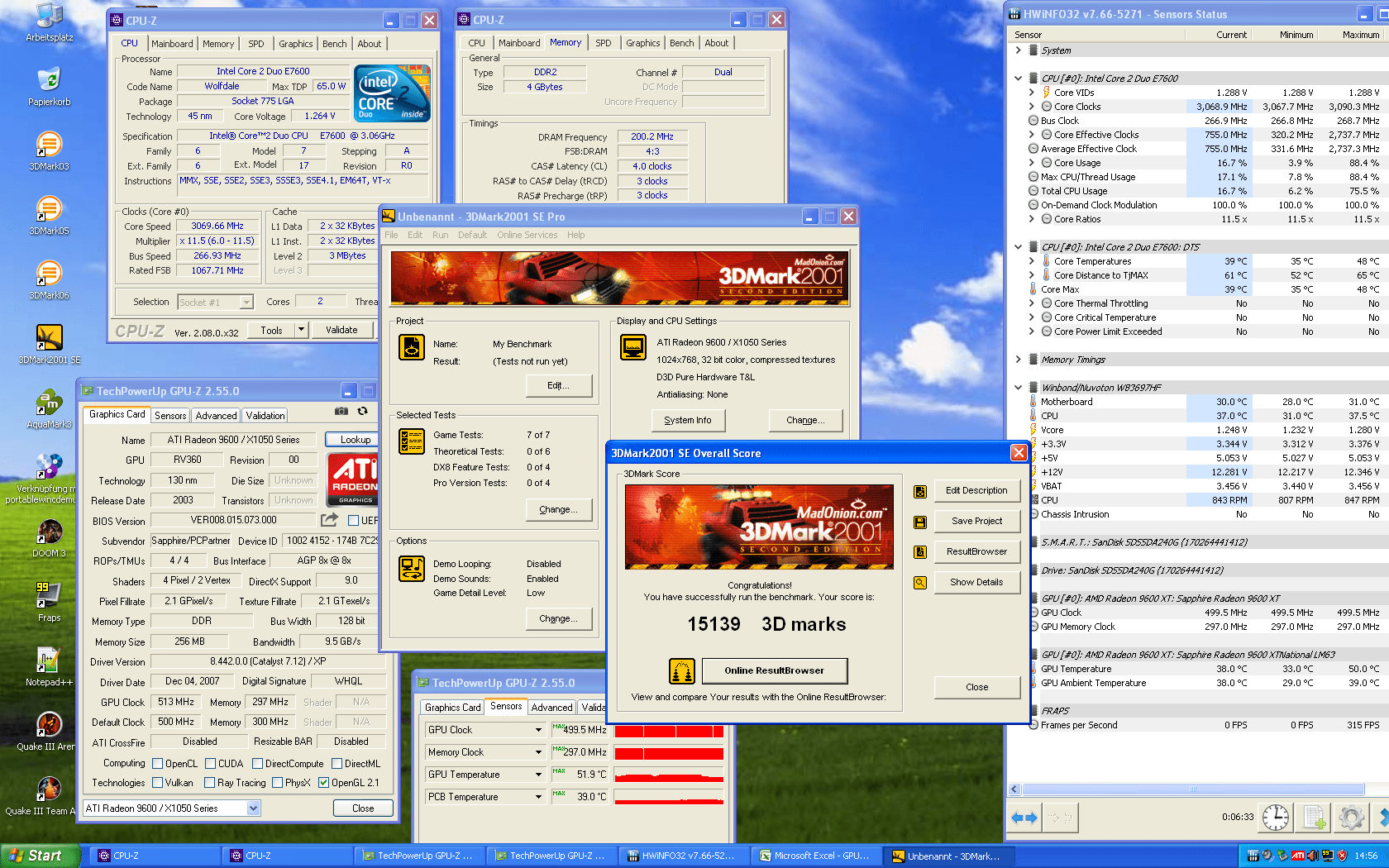This screenshot has height=868, width=1389.
Task: Click the GPU Temperature red sensor graph
Action: click(x=670, y=775)
